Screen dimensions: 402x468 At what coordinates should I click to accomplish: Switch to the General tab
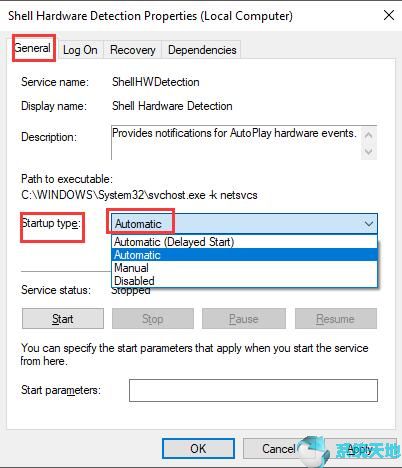click(x=33, y=48)
